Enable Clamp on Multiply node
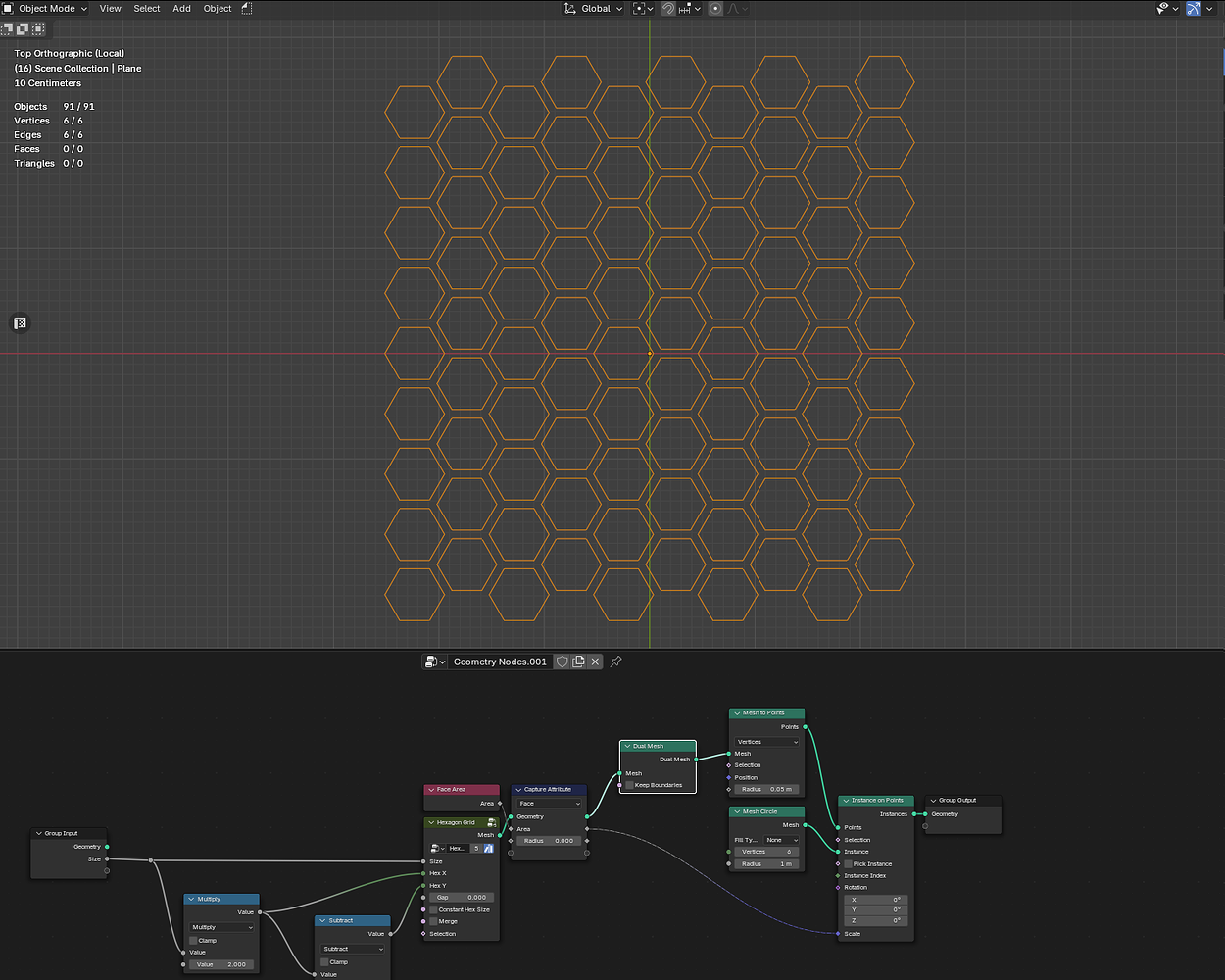1225x980 pixels. (x=194, y=940)
